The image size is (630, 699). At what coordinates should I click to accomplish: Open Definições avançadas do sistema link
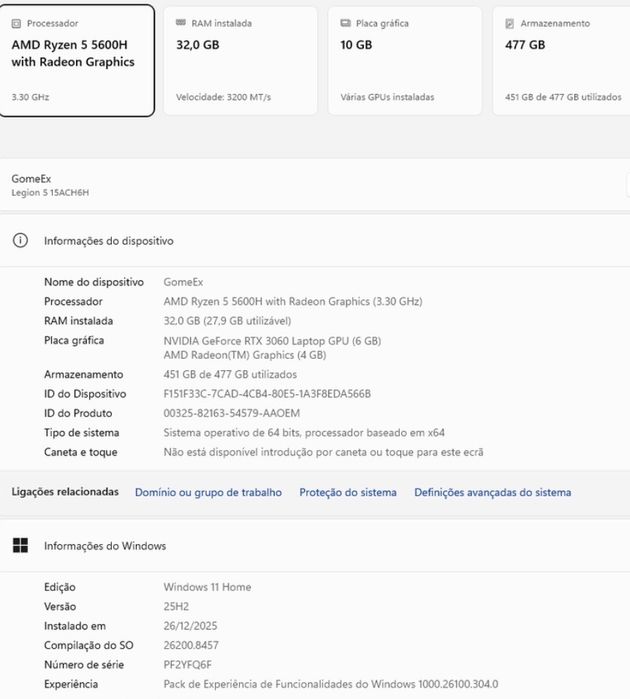point(493,492)
